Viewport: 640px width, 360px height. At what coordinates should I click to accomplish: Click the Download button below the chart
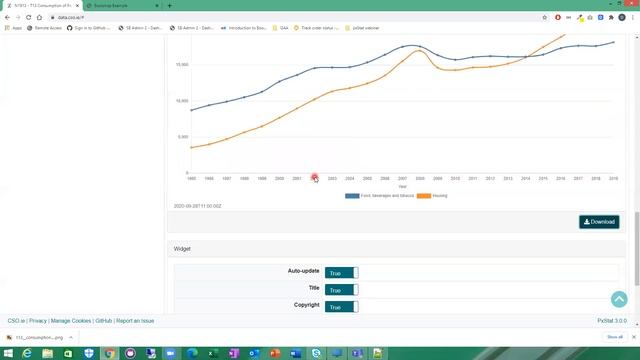coord(599,222)
